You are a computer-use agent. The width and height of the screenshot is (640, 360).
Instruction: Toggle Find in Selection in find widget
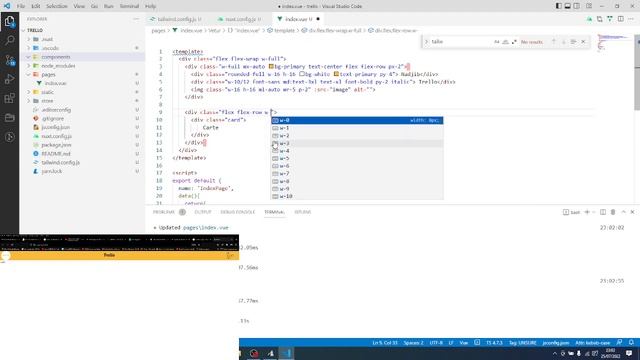click(573, 42)
